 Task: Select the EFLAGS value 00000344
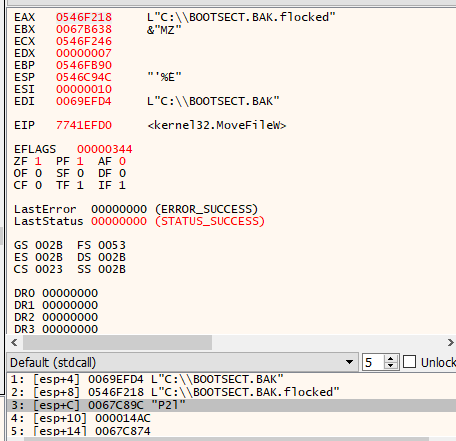coord(105,149)
